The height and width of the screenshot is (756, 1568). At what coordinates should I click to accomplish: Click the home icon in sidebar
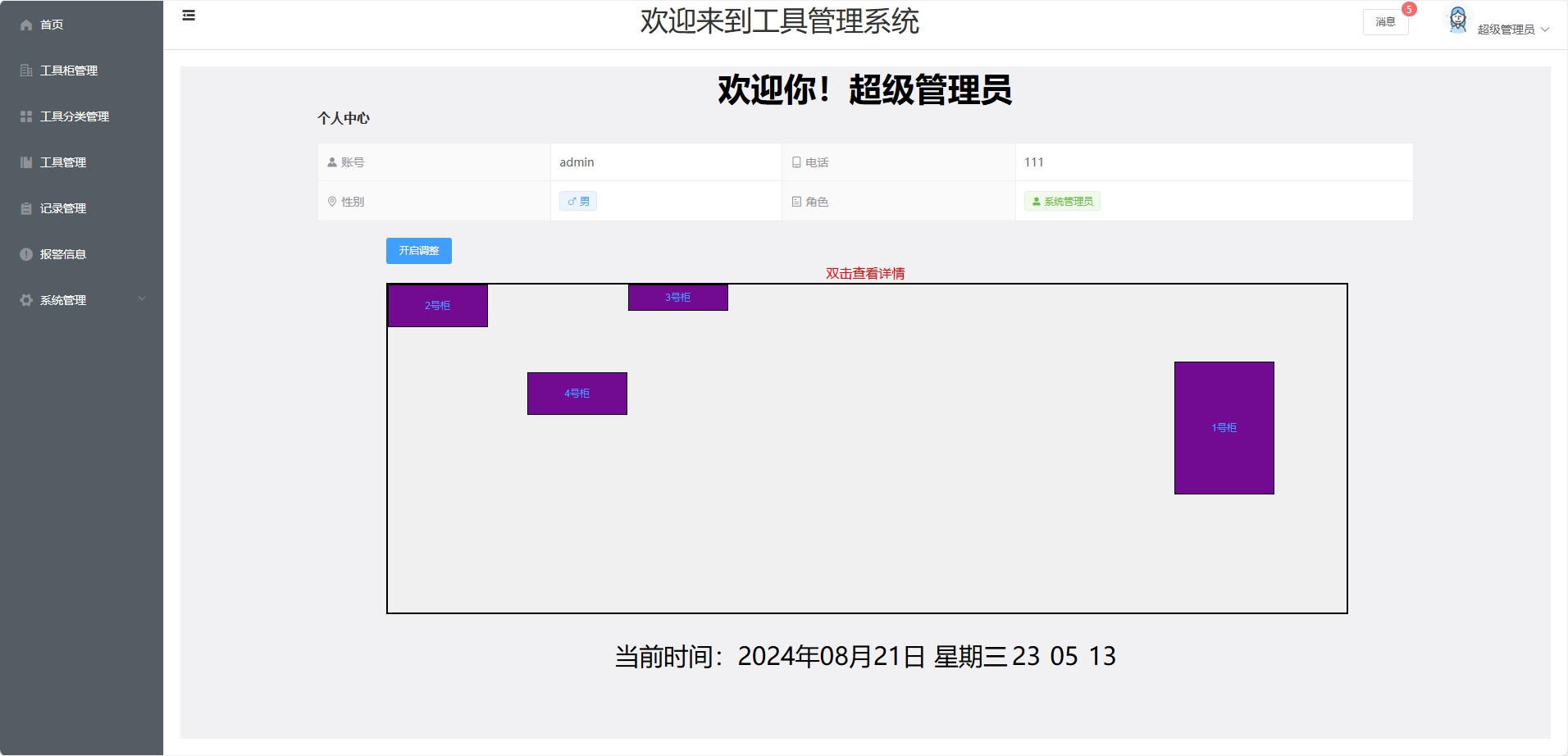pyautogui.click(x=26, y=25)
